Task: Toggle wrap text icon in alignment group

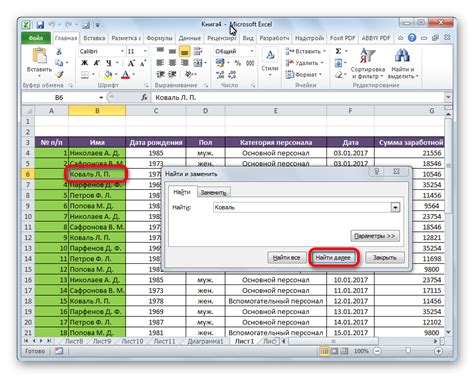Action: tap(198, 51)
